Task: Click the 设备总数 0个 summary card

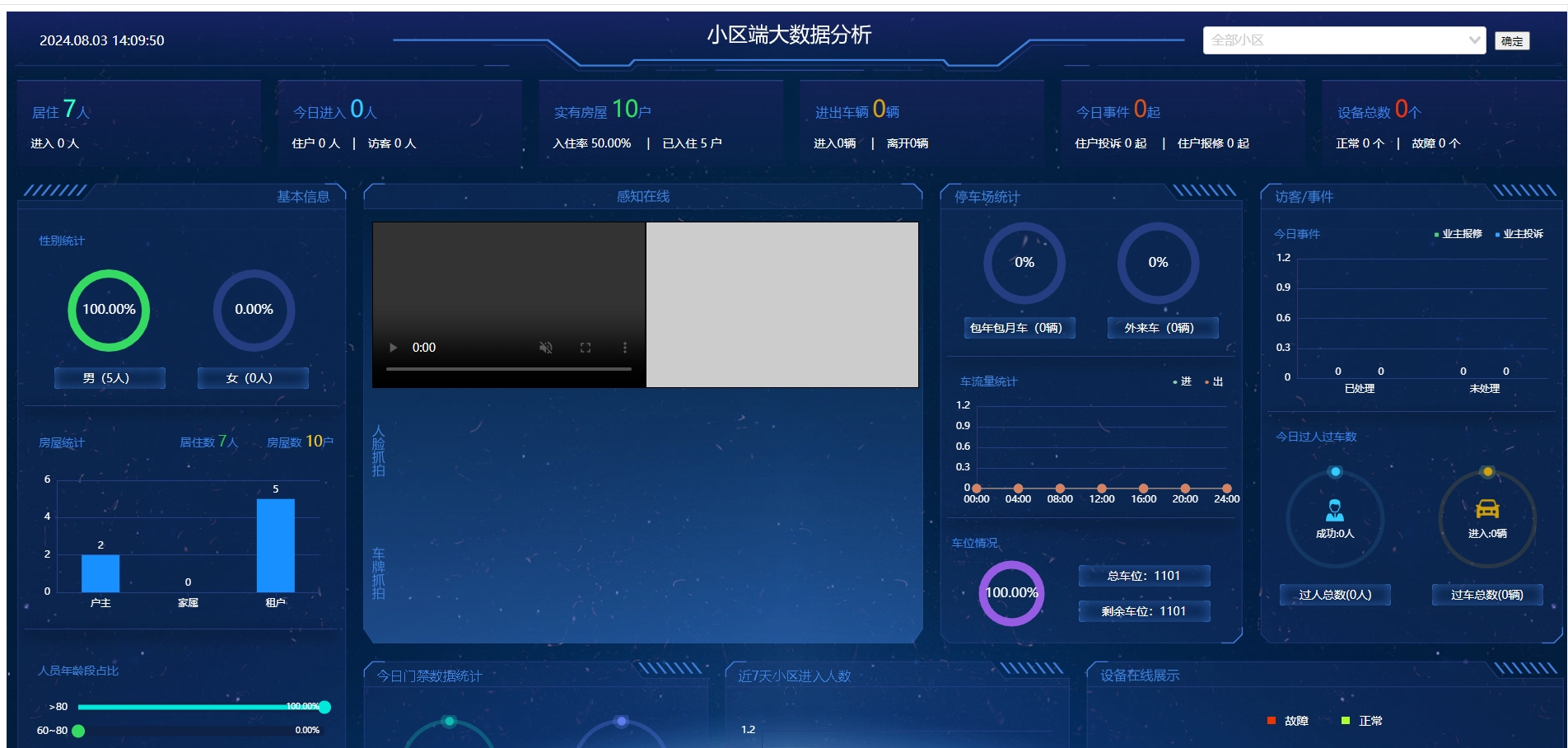Action: pos(1443,124)
